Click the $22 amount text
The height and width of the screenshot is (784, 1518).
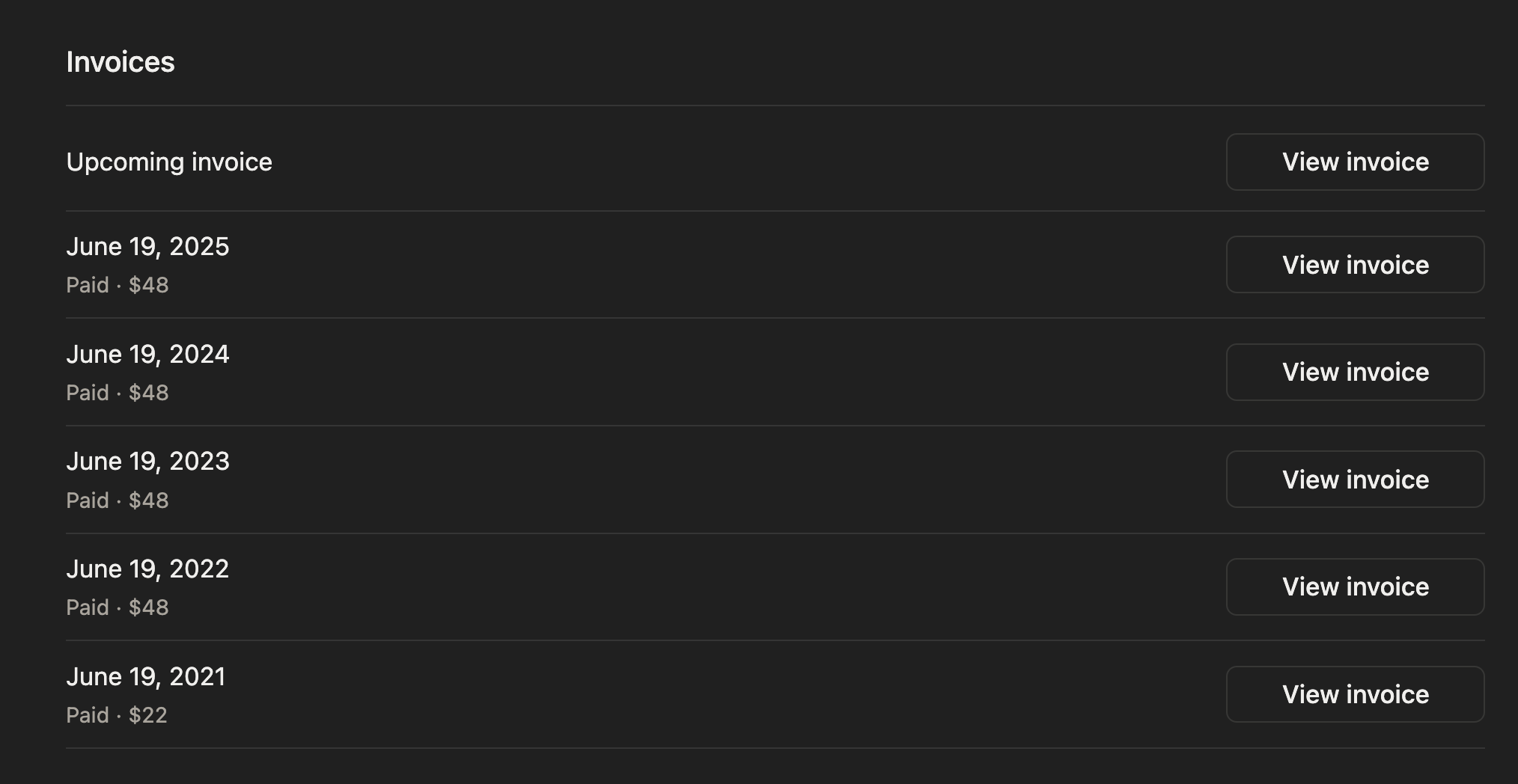point(148,715)
